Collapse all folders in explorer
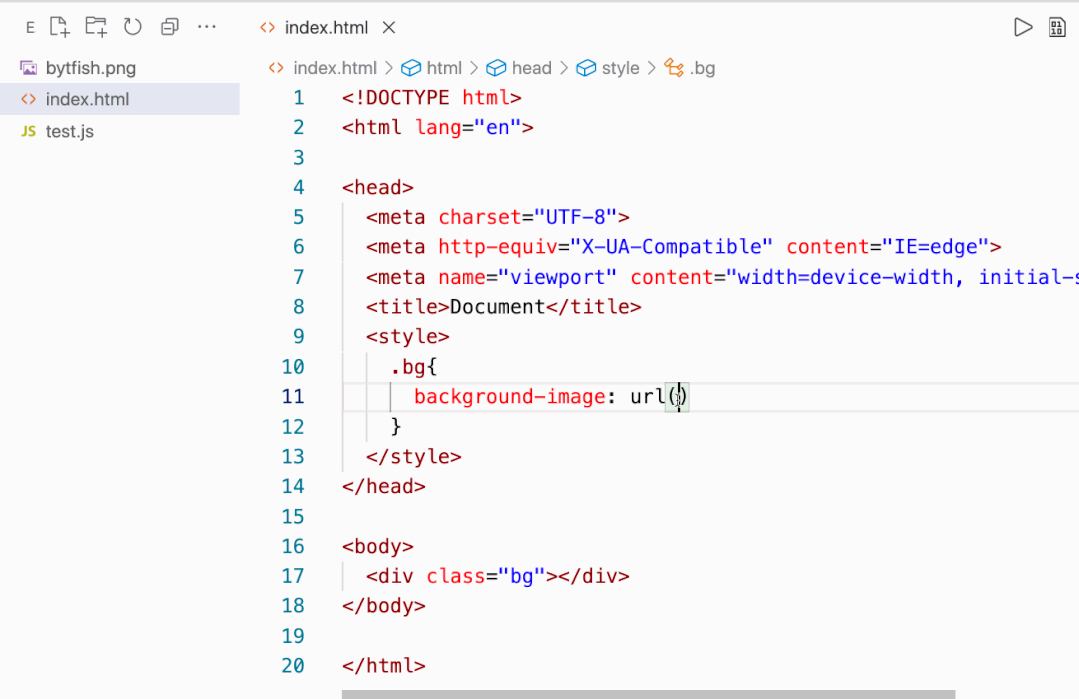 [x=170, y=27]
